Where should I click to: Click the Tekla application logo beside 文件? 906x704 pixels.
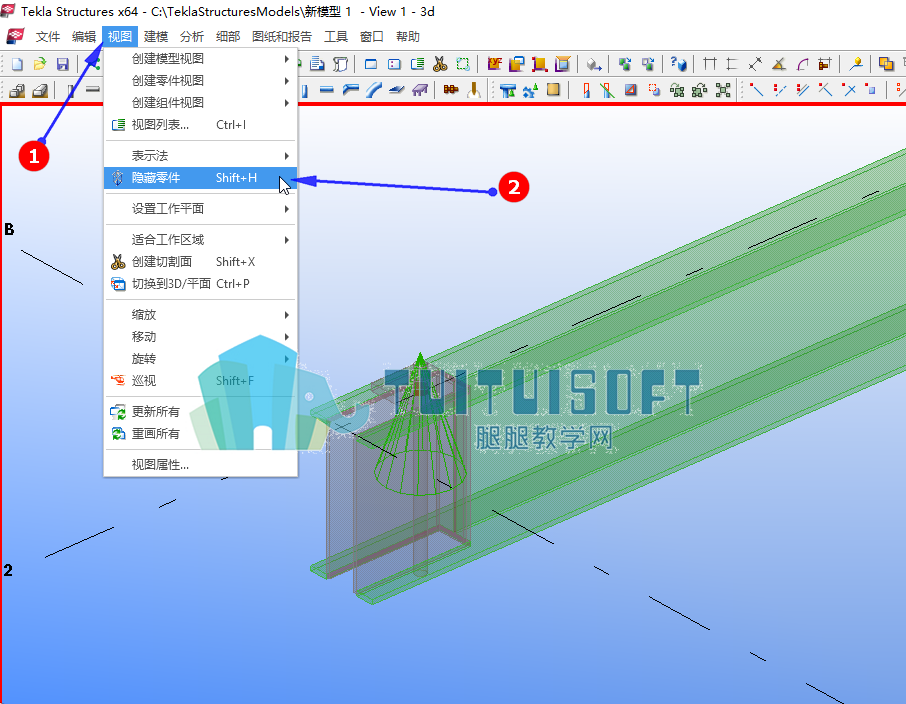pyautogui.click(x=16, y=36)
